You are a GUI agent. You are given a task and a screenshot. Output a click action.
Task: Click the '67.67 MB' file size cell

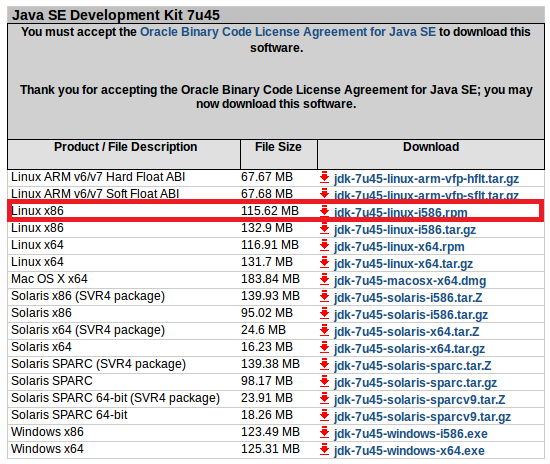click(267, 177)
